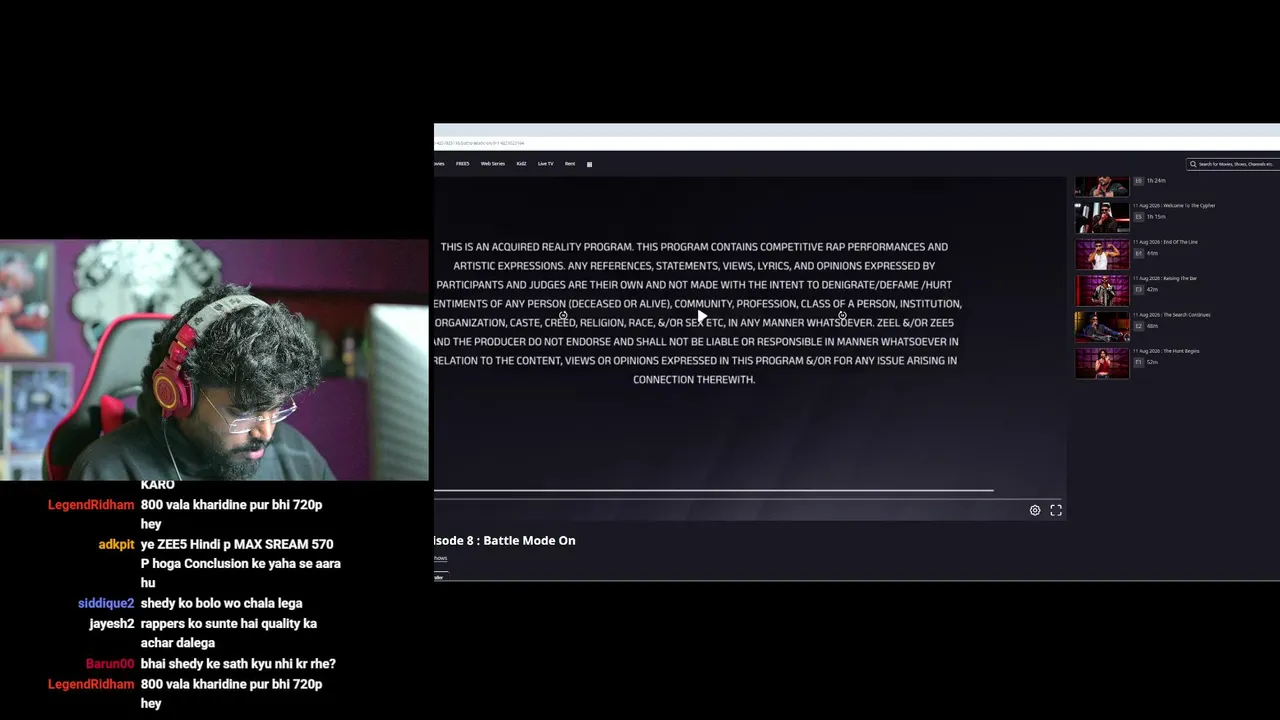Open the 'The Search Continues' title link

pos(1172,315)
